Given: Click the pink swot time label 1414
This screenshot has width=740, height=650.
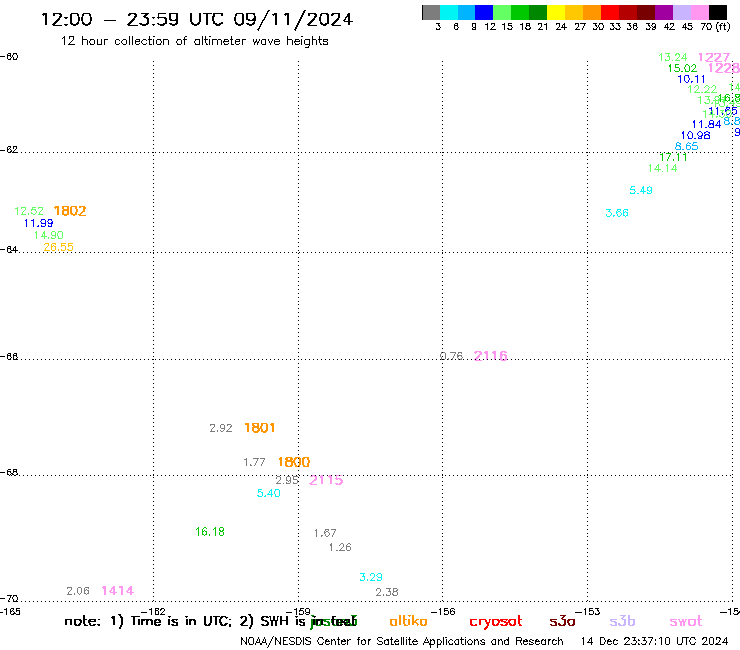Looking at the screenshot, I should point(118,591).
